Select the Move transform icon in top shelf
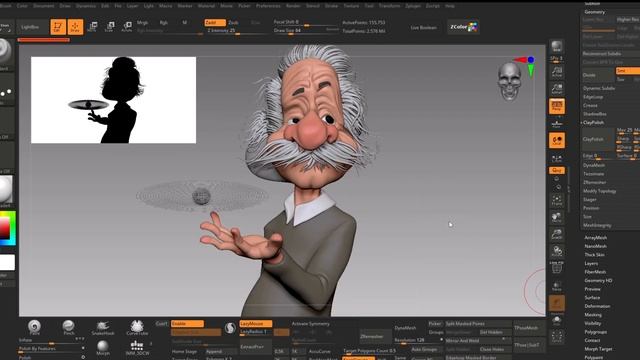 [x=92, y=27]
